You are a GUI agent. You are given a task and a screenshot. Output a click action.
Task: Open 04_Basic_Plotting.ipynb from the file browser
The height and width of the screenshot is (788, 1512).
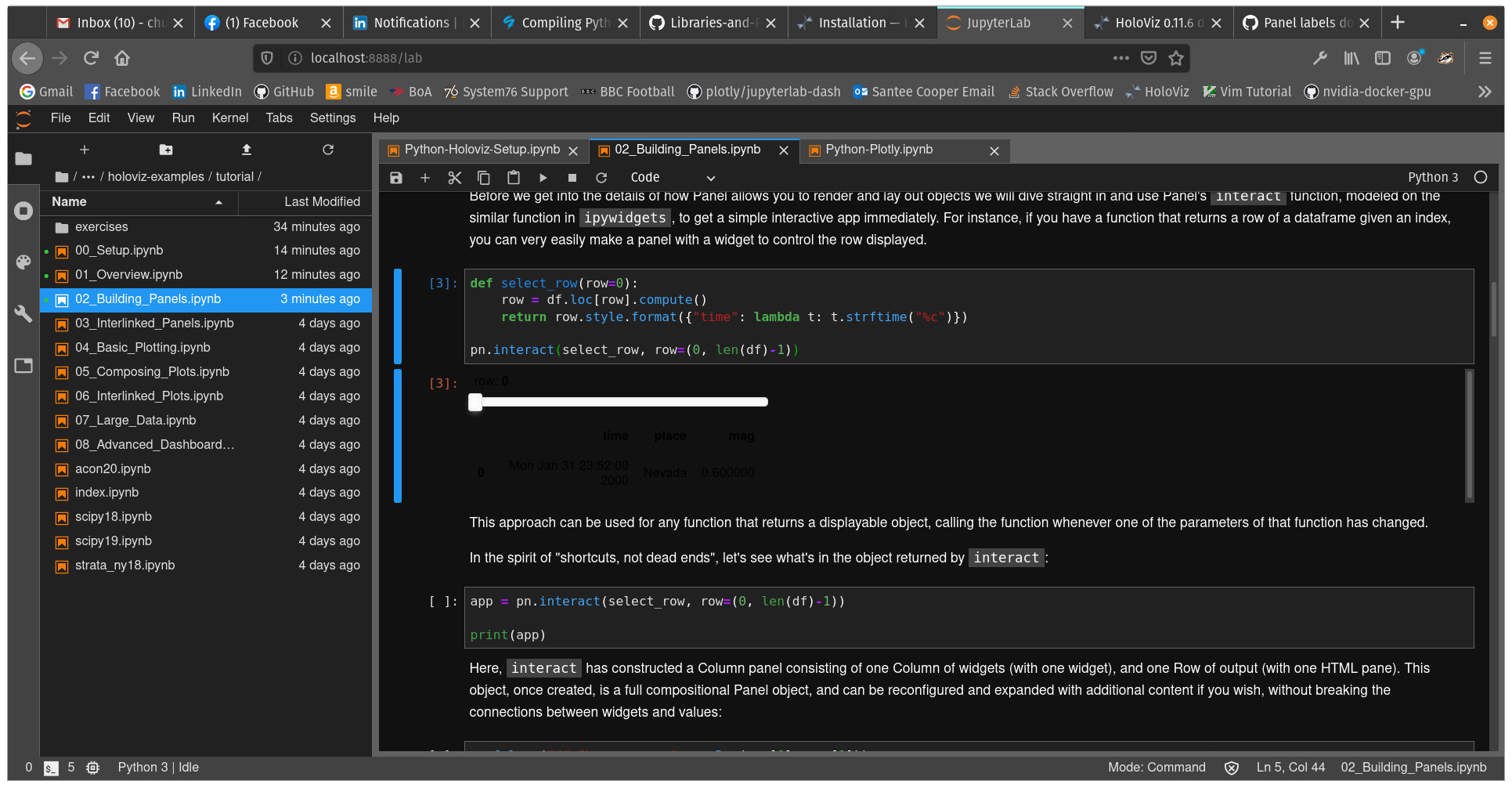[143, 347]
